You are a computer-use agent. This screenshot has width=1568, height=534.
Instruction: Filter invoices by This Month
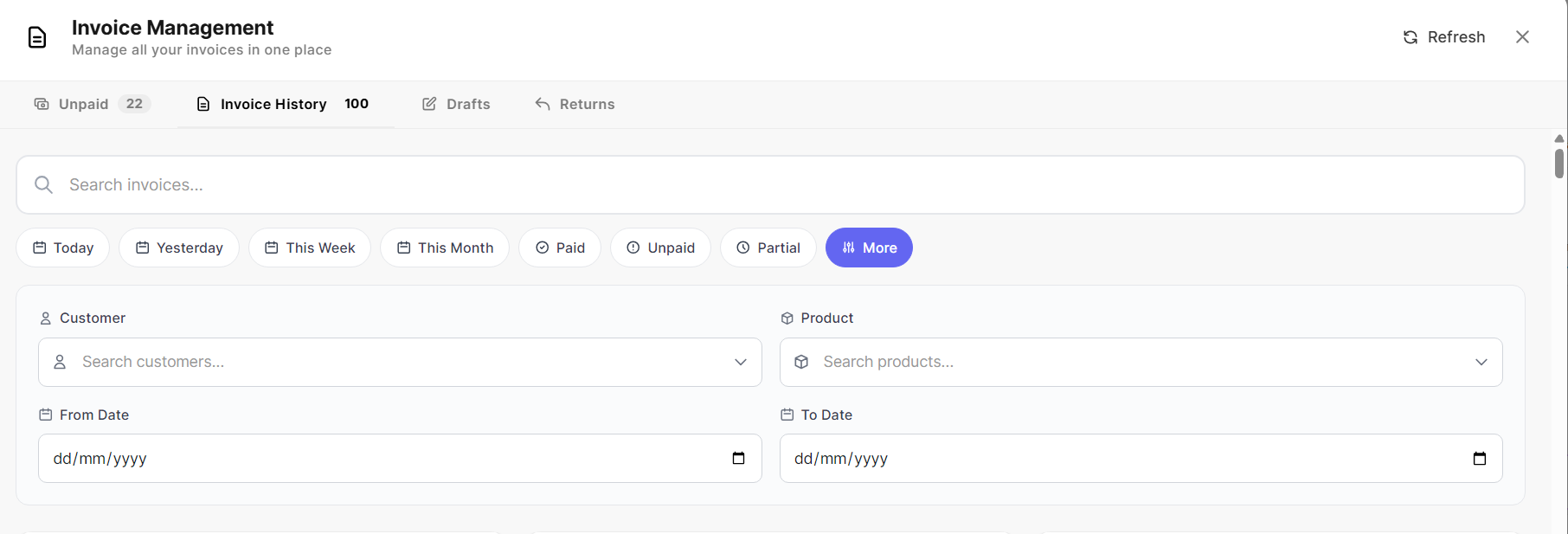click(x=445, y=248)
